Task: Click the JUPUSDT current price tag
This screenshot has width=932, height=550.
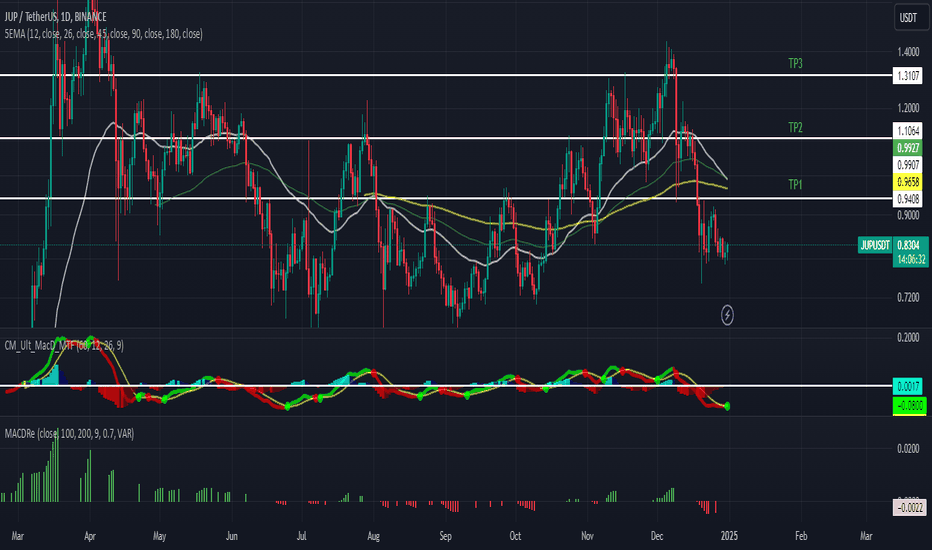Action: [x=875, y=245]
